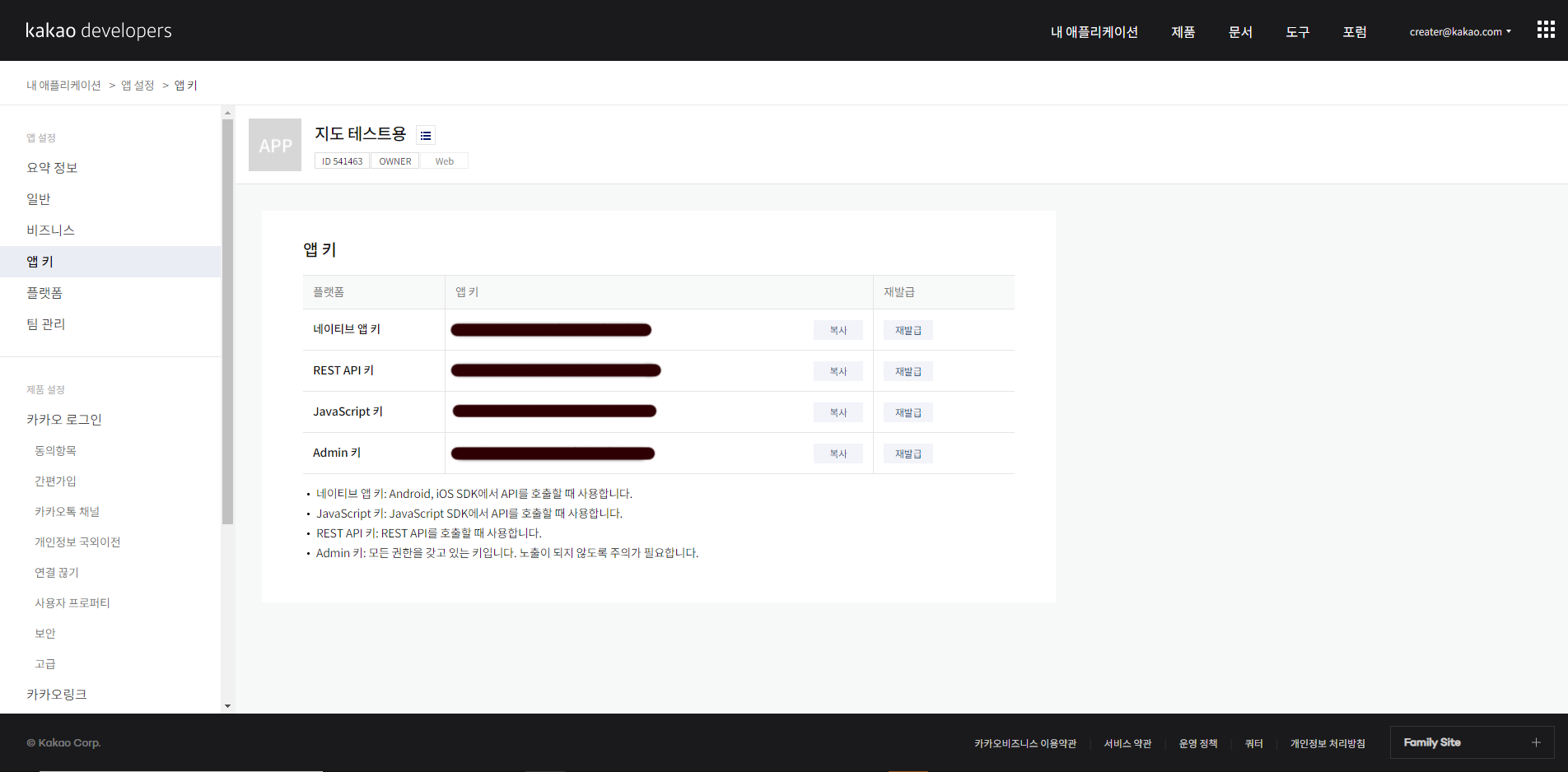Click the sidebar scroll up arrow
This screenshot has height=772, width=1568.
227,113
